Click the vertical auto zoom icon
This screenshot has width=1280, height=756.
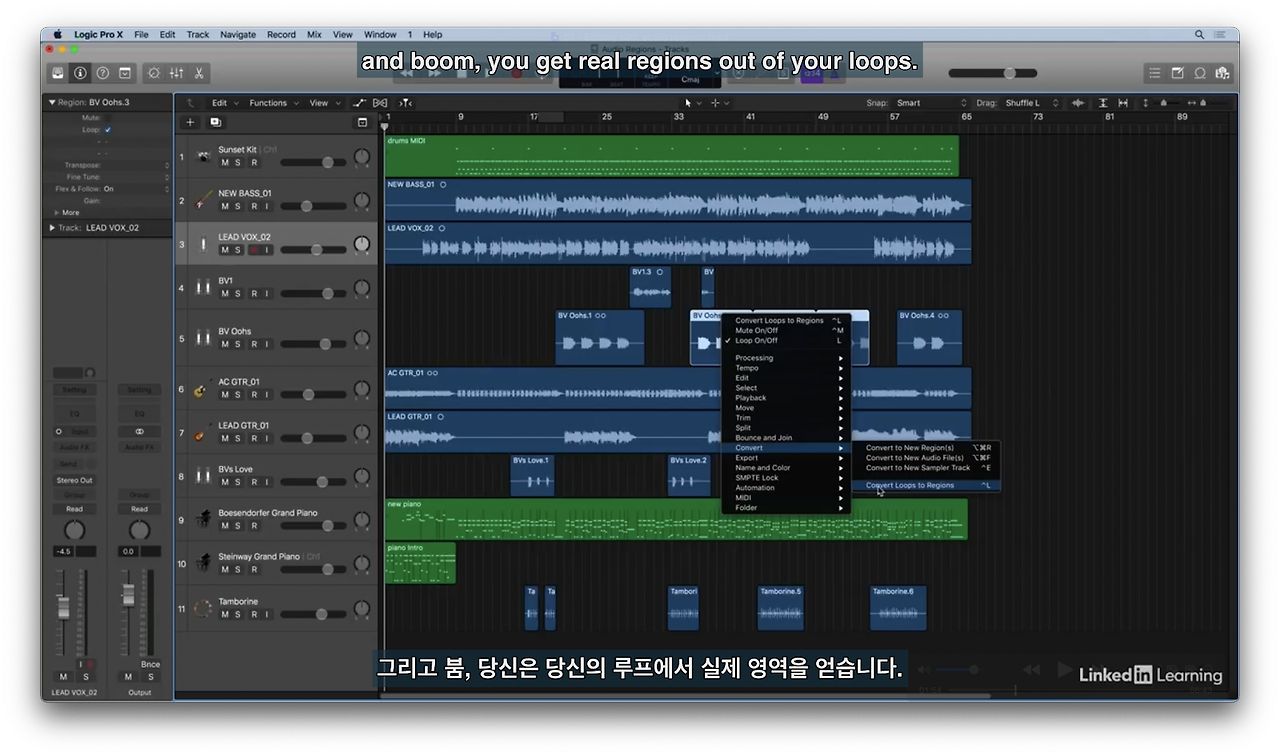click(1103, 103)
